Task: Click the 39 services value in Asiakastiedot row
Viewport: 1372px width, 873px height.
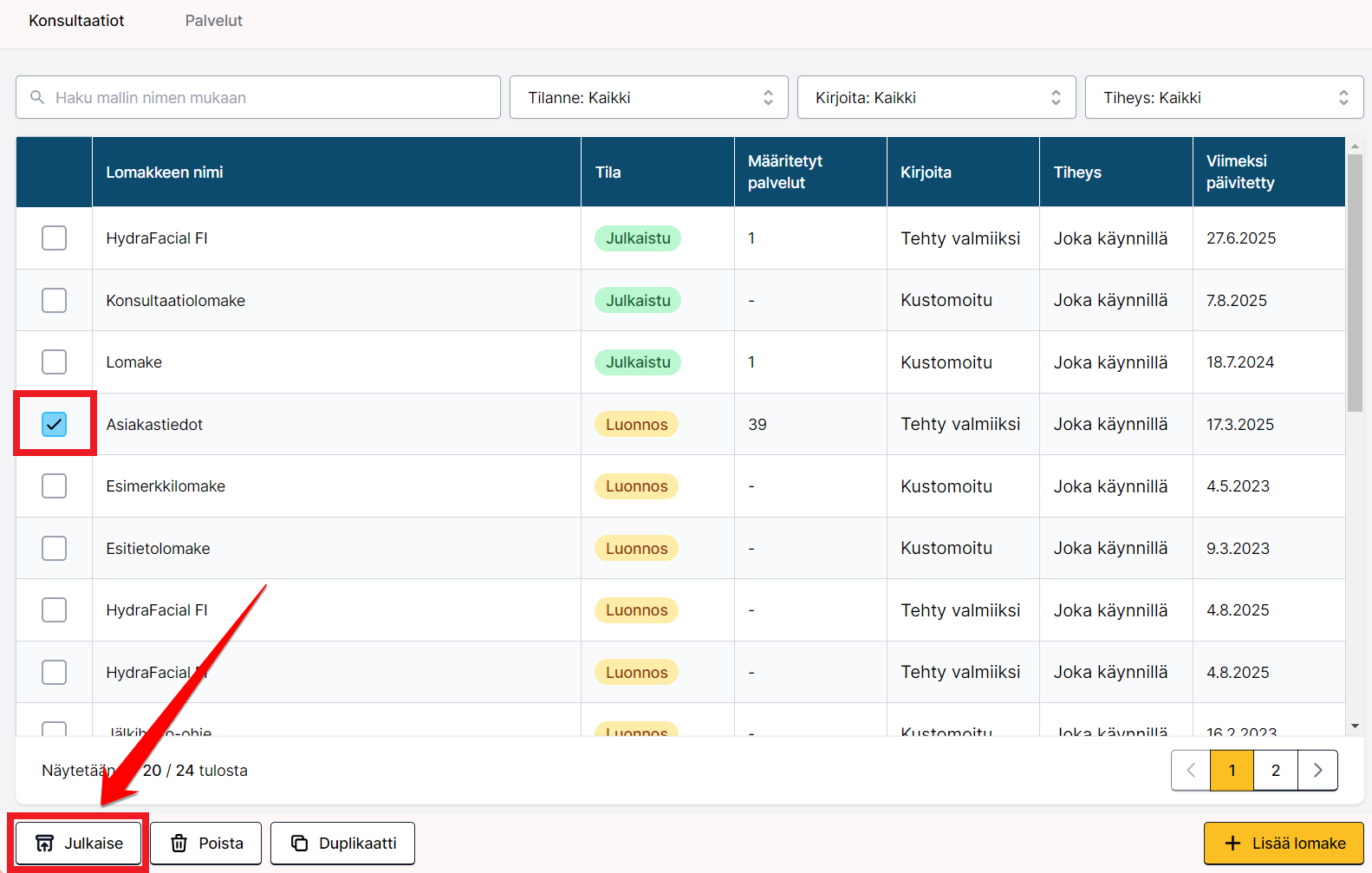Action: click(758, 424)
